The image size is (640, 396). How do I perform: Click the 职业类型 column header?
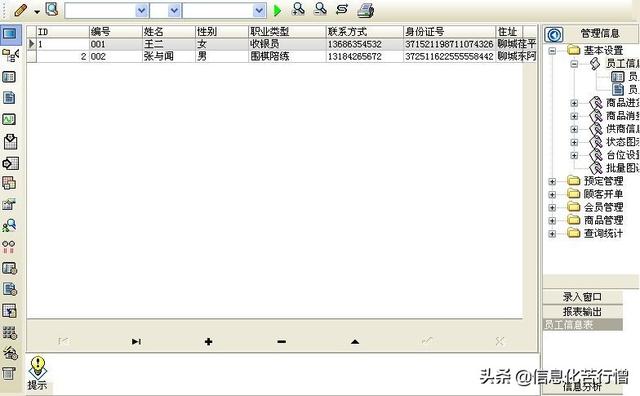click(287, 31)
